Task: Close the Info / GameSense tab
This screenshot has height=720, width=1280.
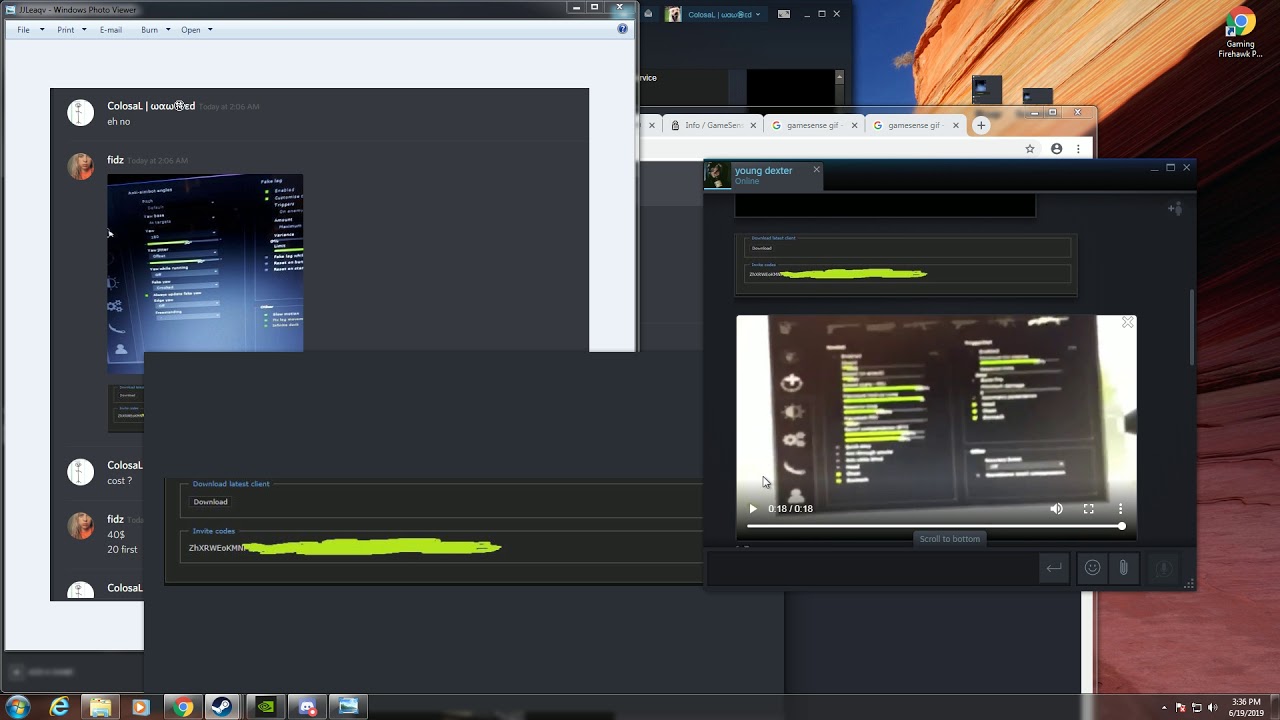Action: [x=753, y=125]
